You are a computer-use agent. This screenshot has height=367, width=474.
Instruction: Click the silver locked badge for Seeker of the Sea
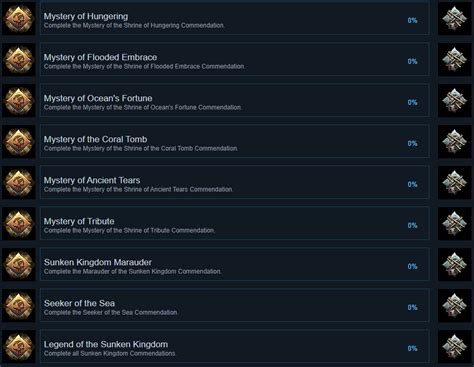pos(454,305)
